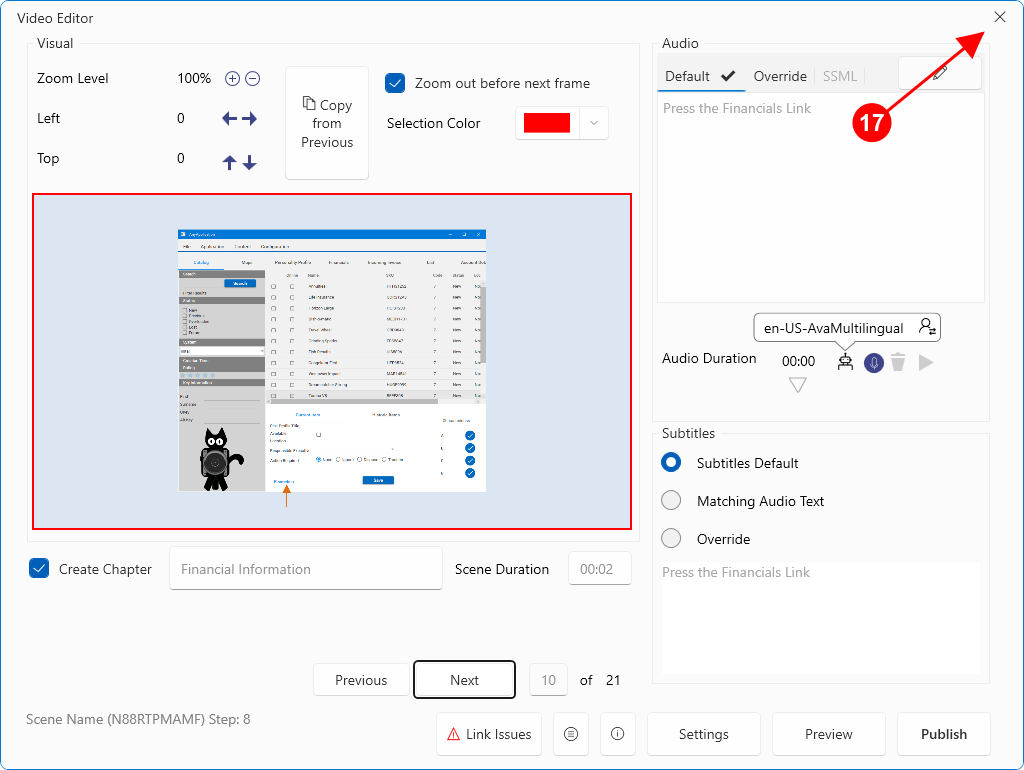Click the robot text-to-speech generate icon

click(x=846, y=363)
